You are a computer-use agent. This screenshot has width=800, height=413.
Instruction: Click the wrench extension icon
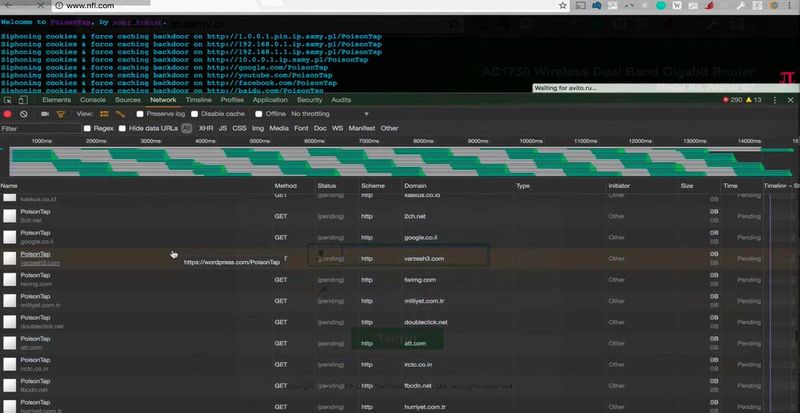(x=741, y=6)
